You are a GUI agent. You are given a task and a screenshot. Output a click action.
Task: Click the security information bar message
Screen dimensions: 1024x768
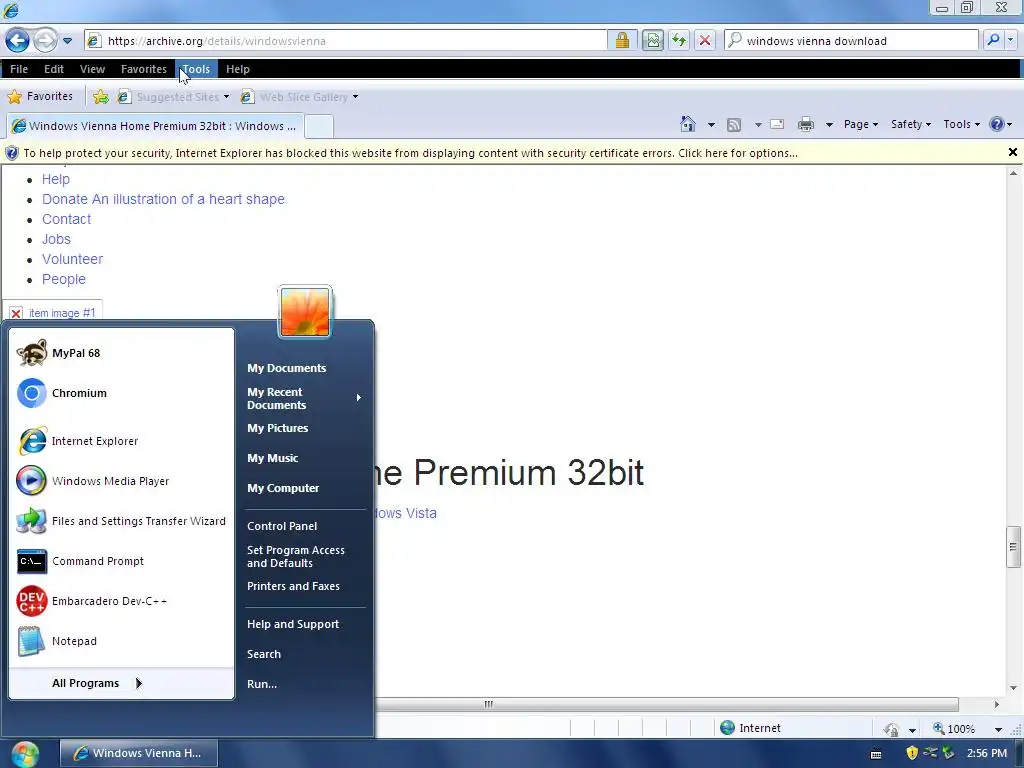(x=410, y=153)
